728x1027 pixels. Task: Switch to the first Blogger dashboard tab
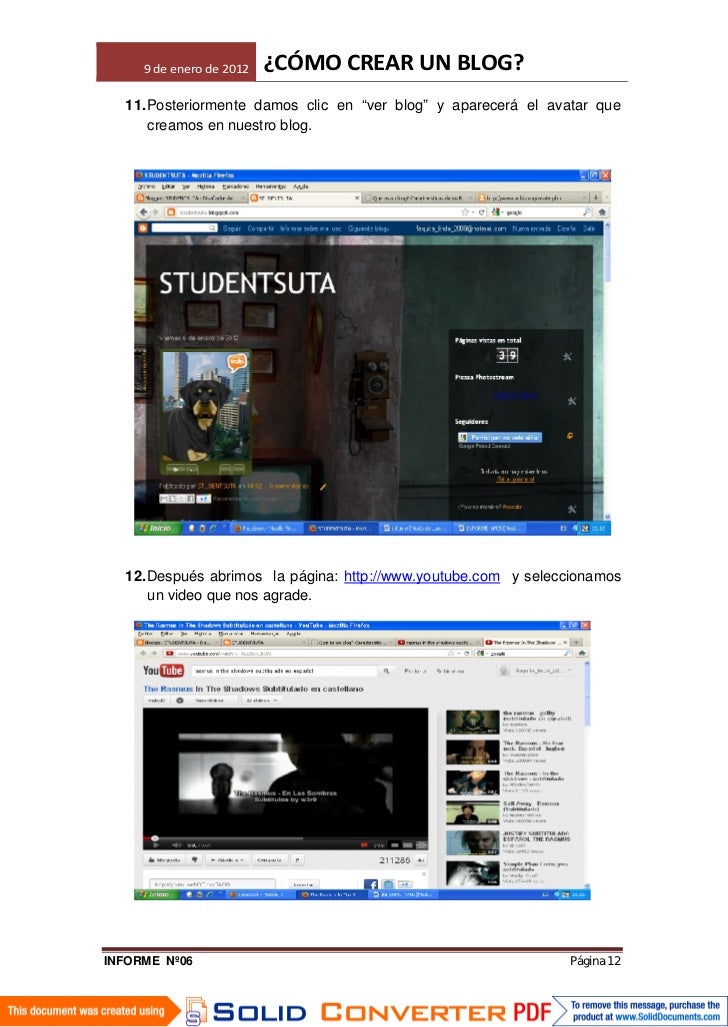tap(191, 197)
